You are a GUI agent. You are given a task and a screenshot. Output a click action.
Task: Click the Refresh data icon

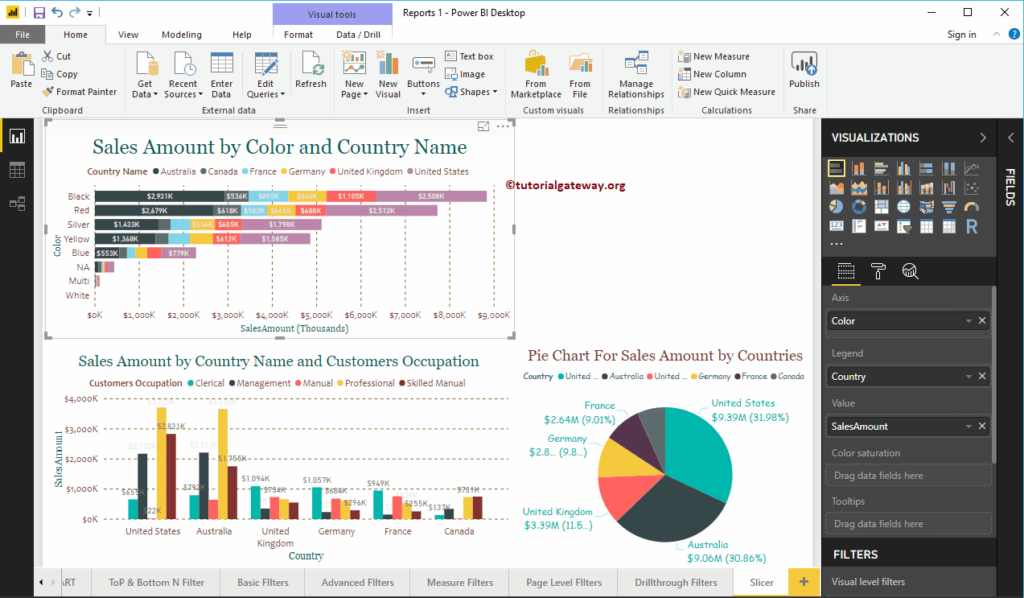(x=311, y=71)
